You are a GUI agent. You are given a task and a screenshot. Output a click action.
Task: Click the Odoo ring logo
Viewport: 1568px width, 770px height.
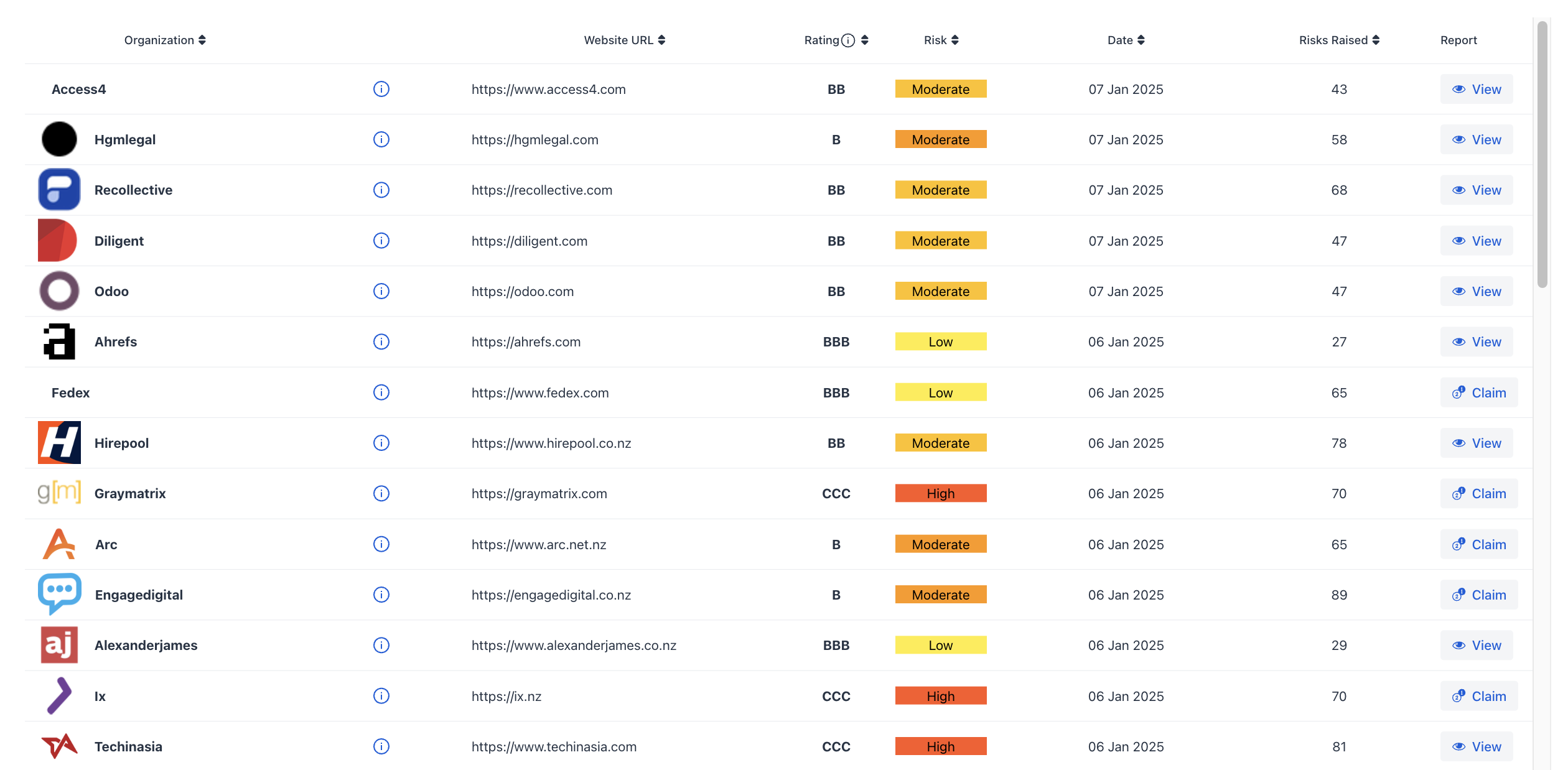click(59, 291)
